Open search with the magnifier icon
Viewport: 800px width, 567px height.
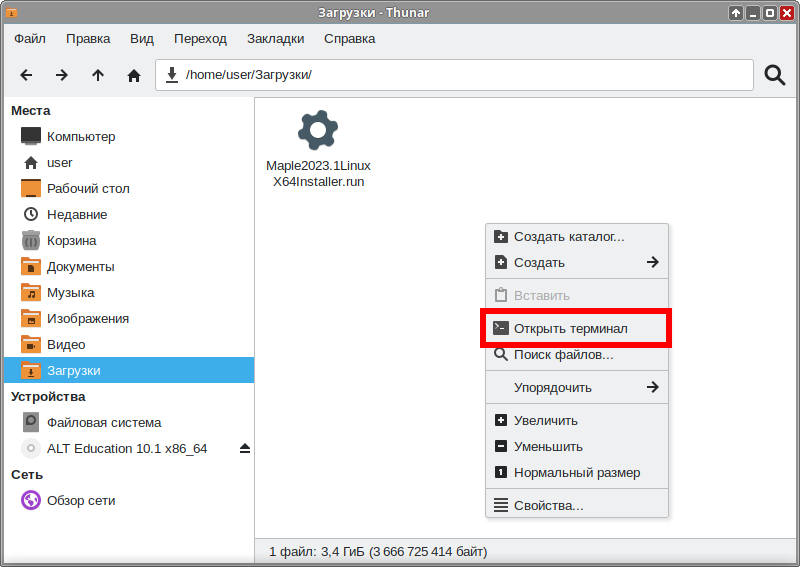tap(774, 75)
